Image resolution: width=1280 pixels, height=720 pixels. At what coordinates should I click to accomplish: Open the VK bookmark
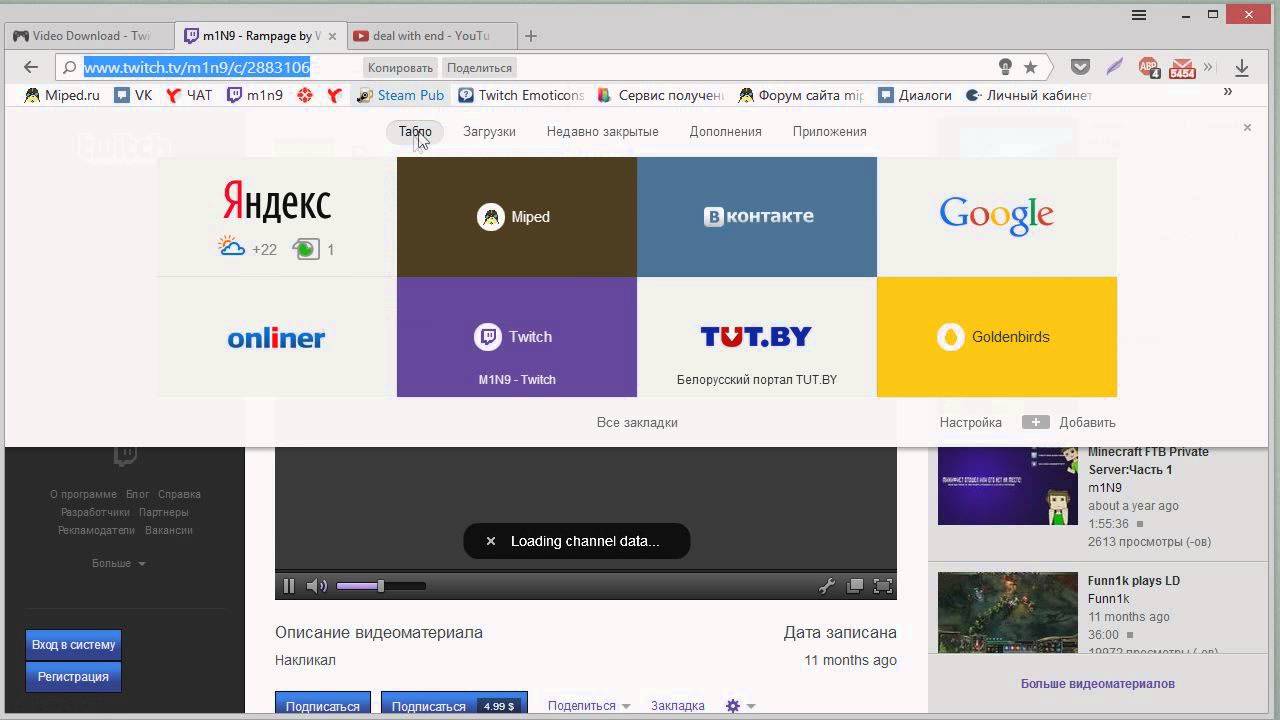click(x=133, y=95)
